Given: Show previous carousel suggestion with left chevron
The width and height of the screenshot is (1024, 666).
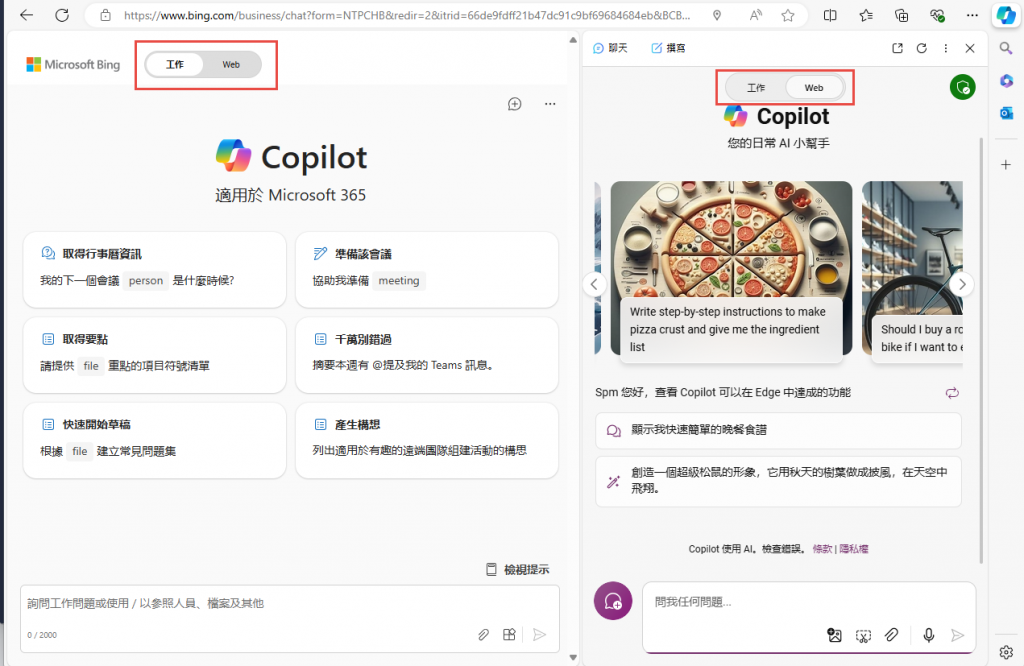Looking at the screenshot, I should 594,284.
